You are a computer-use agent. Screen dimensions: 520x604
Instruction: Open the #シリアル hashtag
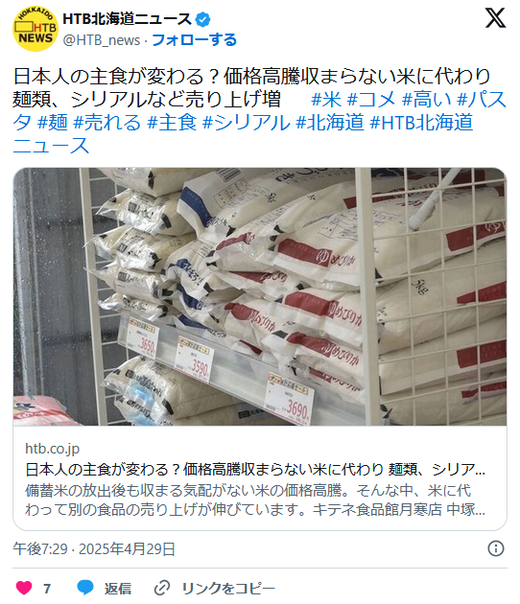click(246, 122)
